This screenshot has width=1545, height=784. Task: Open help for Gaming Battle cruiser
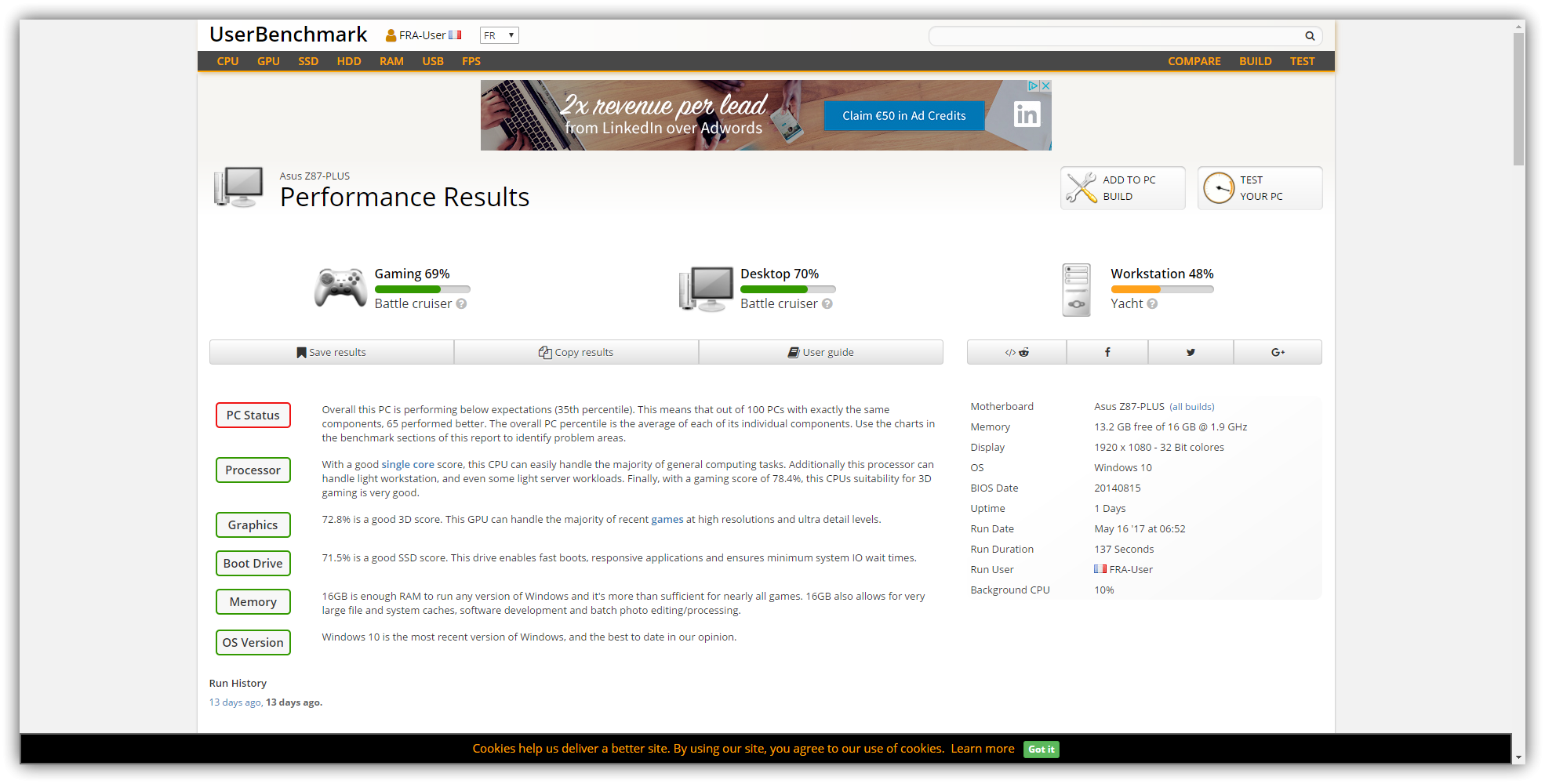(461, 304)
